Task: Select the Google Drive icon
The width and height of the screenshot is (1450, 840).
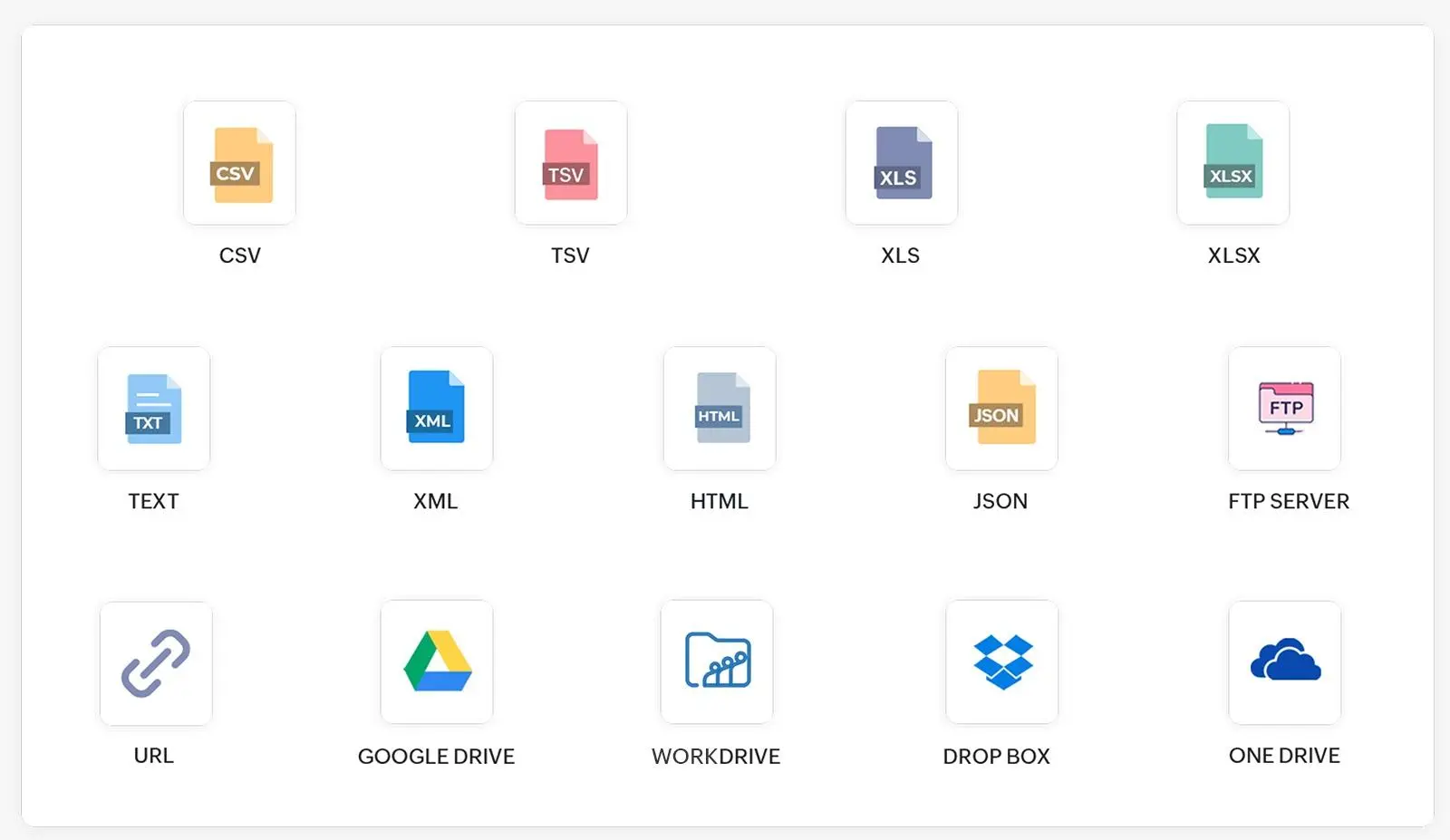Action: (437, 662)
